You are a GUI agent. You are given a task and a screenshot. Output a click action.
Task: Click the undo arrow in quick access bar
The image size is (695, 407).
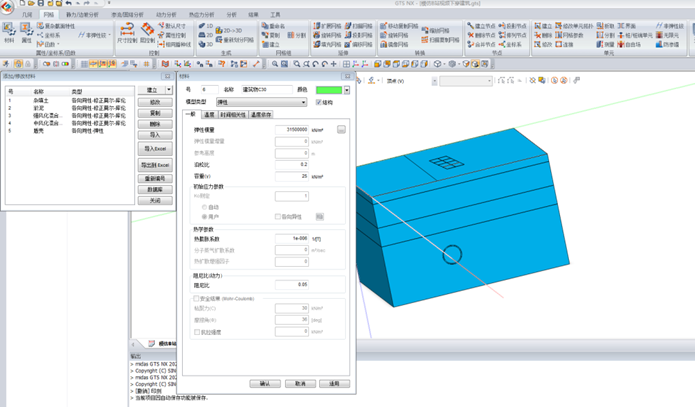[x=69, y=3]
